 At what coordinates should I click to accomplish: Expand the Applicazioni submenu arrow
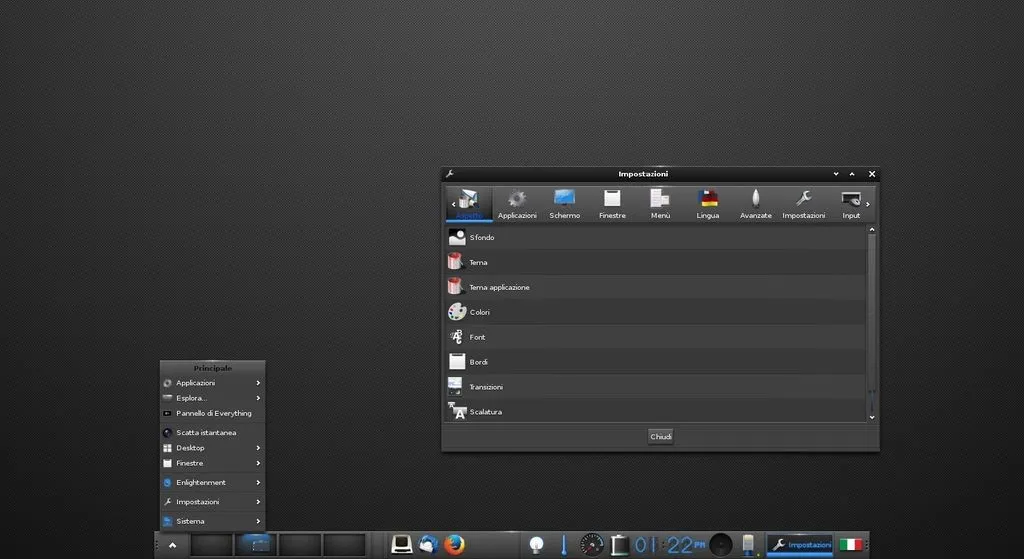click(258, 383)
